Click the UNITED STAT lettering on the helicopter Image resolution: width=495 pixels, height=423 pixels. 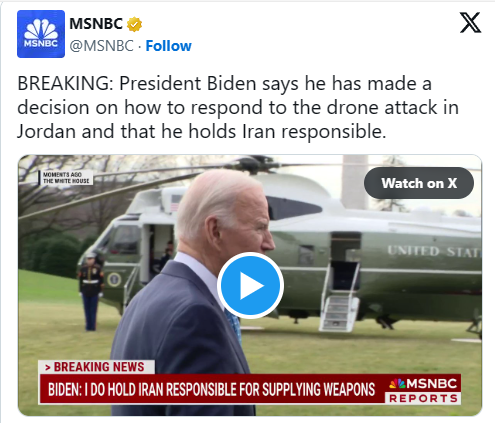coord(434,252)
